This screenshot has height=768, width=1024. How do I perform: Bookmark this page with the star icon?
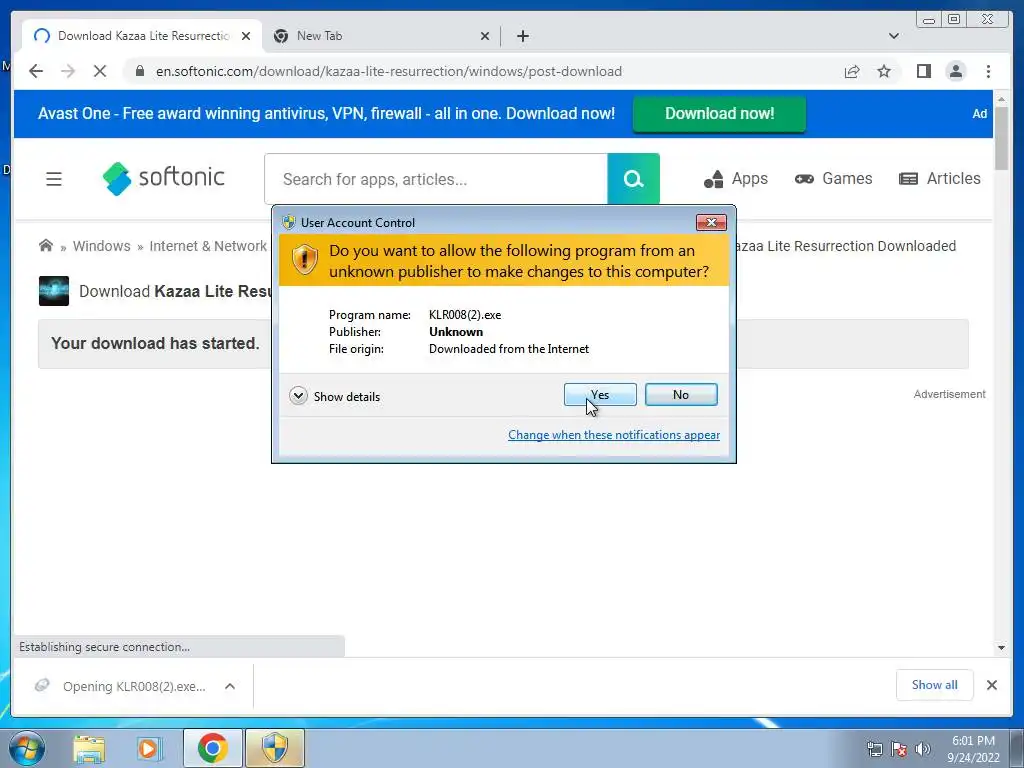pos(884,71)
